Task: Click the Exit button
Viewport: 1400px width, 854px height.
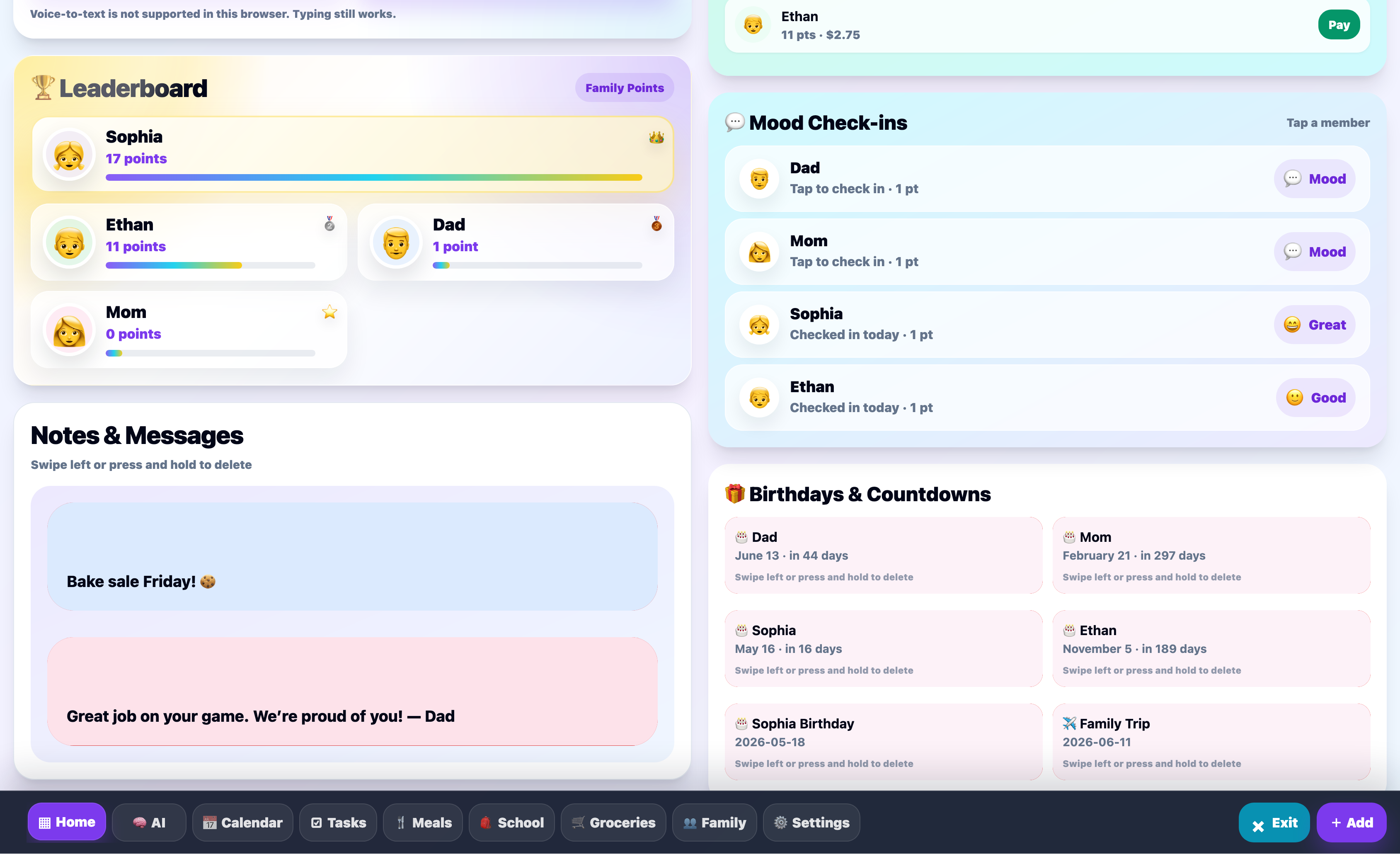Action: pos(1274,822)
